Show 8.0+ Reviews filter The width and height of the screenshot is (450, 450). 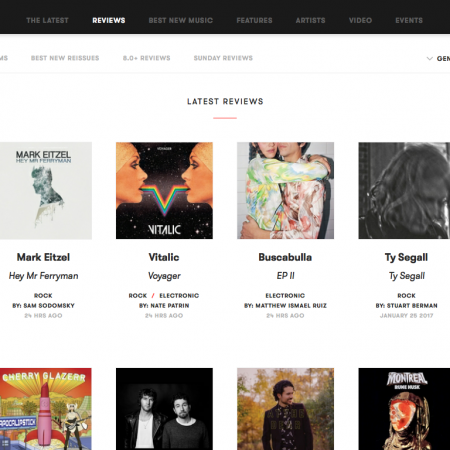click(x=146, y=58)
